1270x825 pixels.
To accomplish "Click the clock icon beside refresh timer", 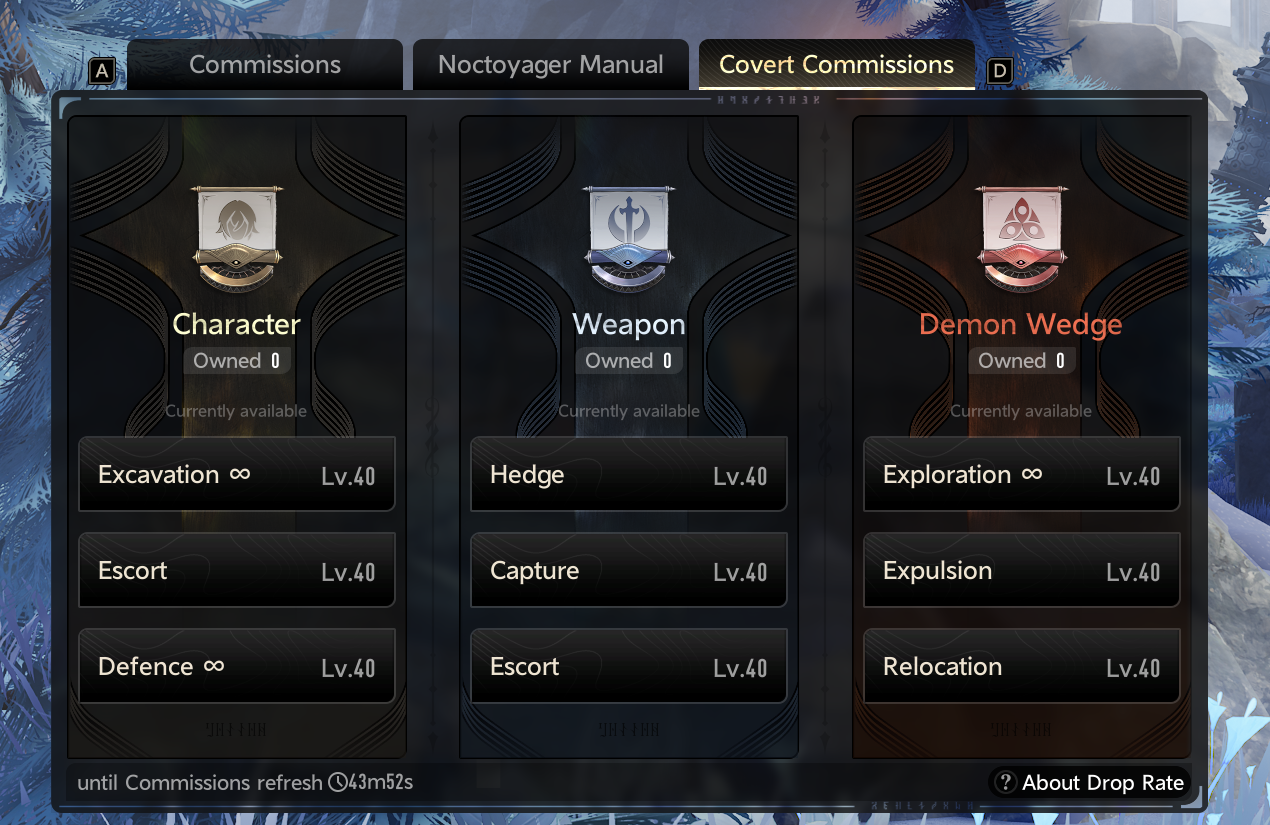I will tap(337, 782).
